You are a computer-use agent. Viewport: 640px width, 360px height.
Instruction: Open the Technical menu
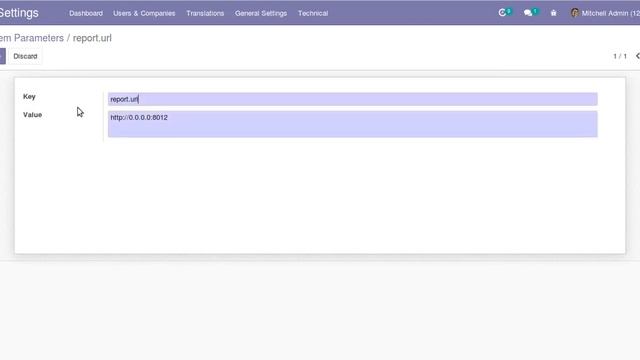tap(313, 13)
